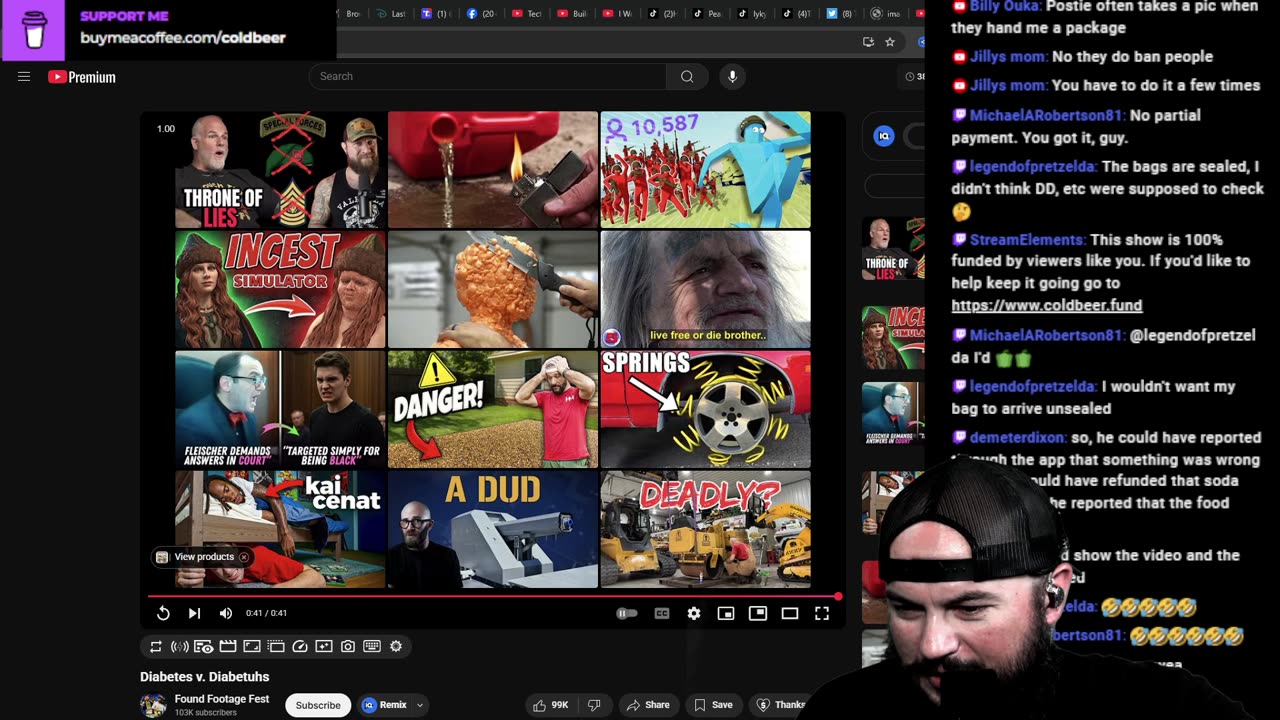Click the volume boost waves icon

tap(180, 647)
